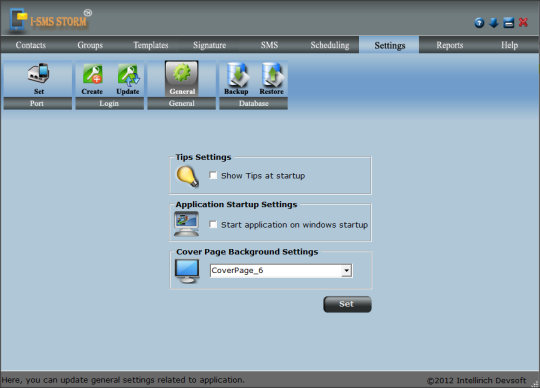The height and width of the screenshot is (388, 540).
Task: Click the Application Startup Settings heading
Action: 236,205
